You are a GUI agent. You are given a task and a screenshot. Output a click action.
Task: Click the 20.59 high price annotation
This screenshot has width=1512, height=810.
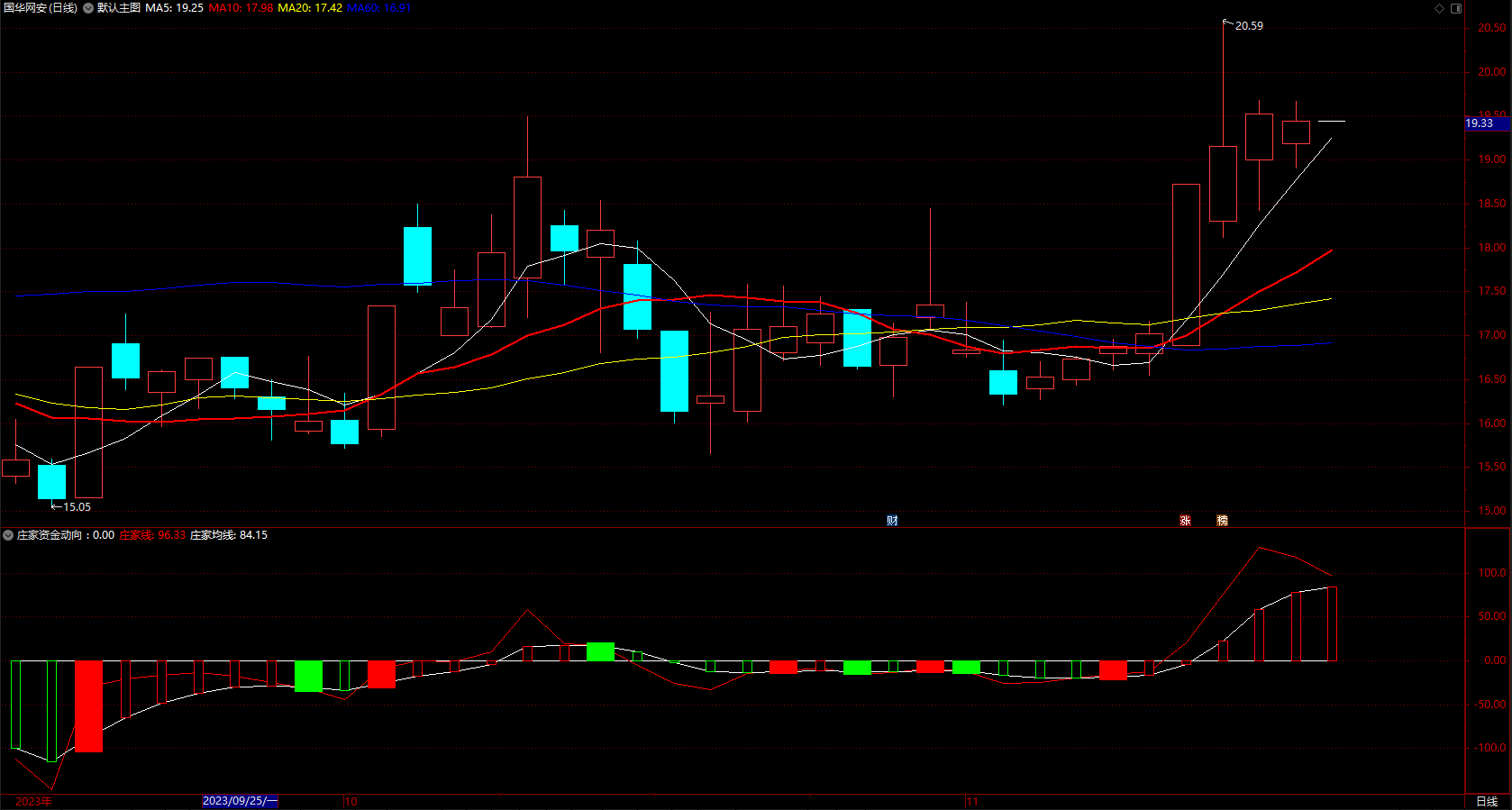(1249, 26)
